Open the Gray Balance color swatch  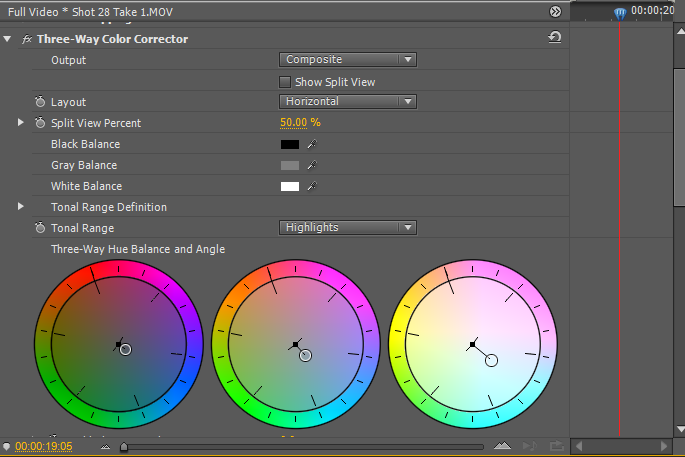(290, 165)
